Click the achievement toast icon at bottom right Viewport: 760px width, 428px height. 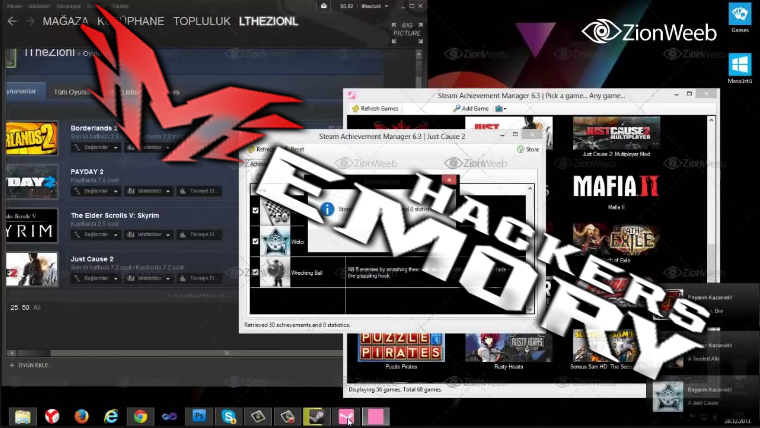[667, 396]
